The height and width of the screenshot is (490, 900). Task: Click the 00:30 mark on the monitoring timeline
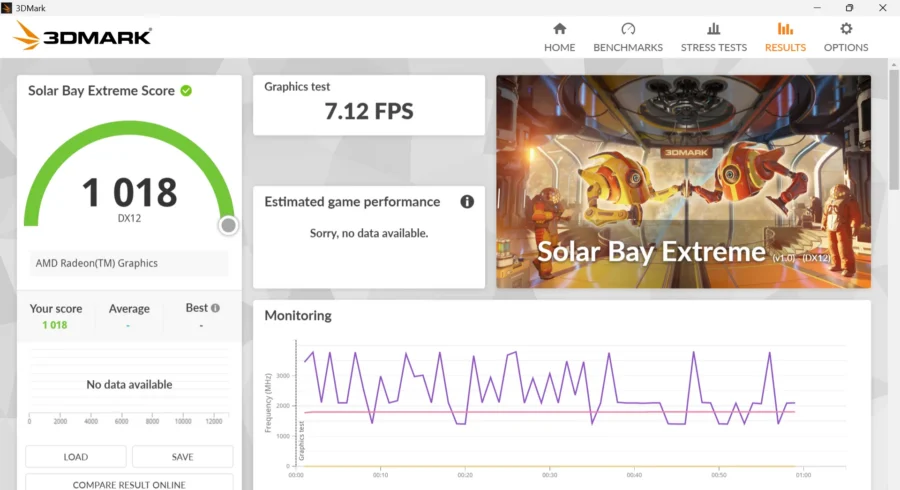[x=549, y=475]
